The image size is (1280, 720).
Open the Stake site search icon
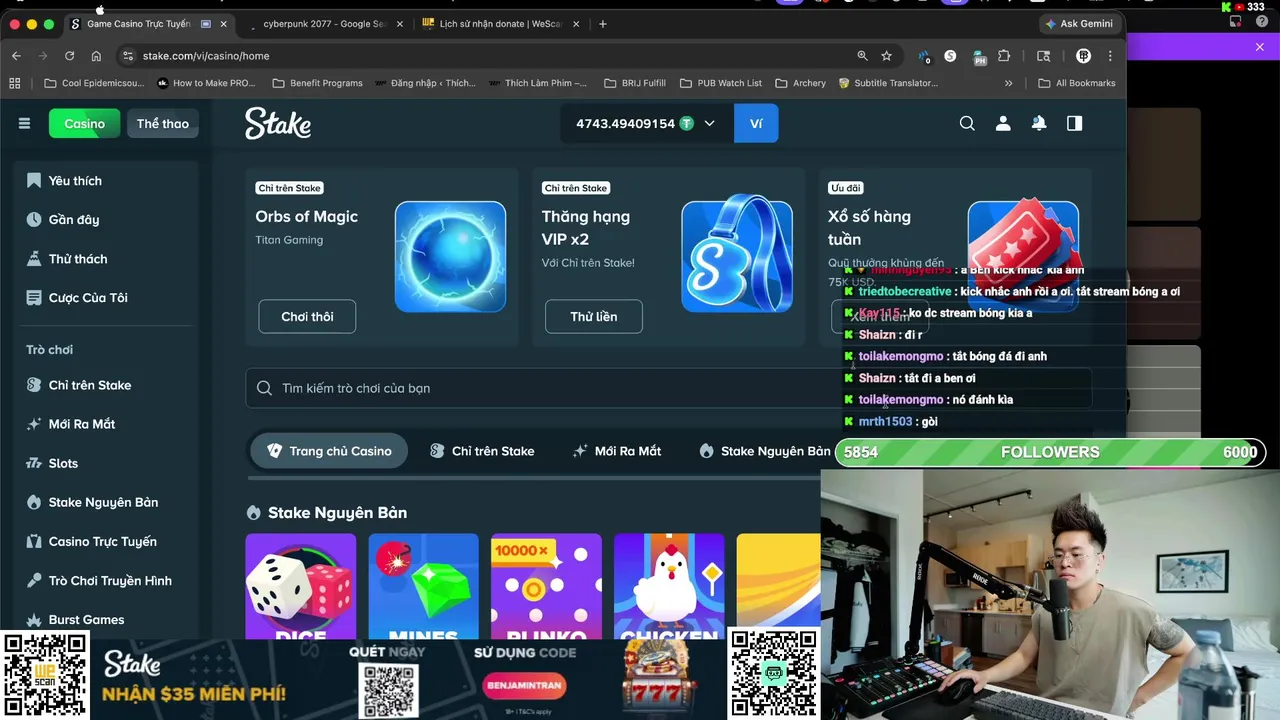click(967, 123)
